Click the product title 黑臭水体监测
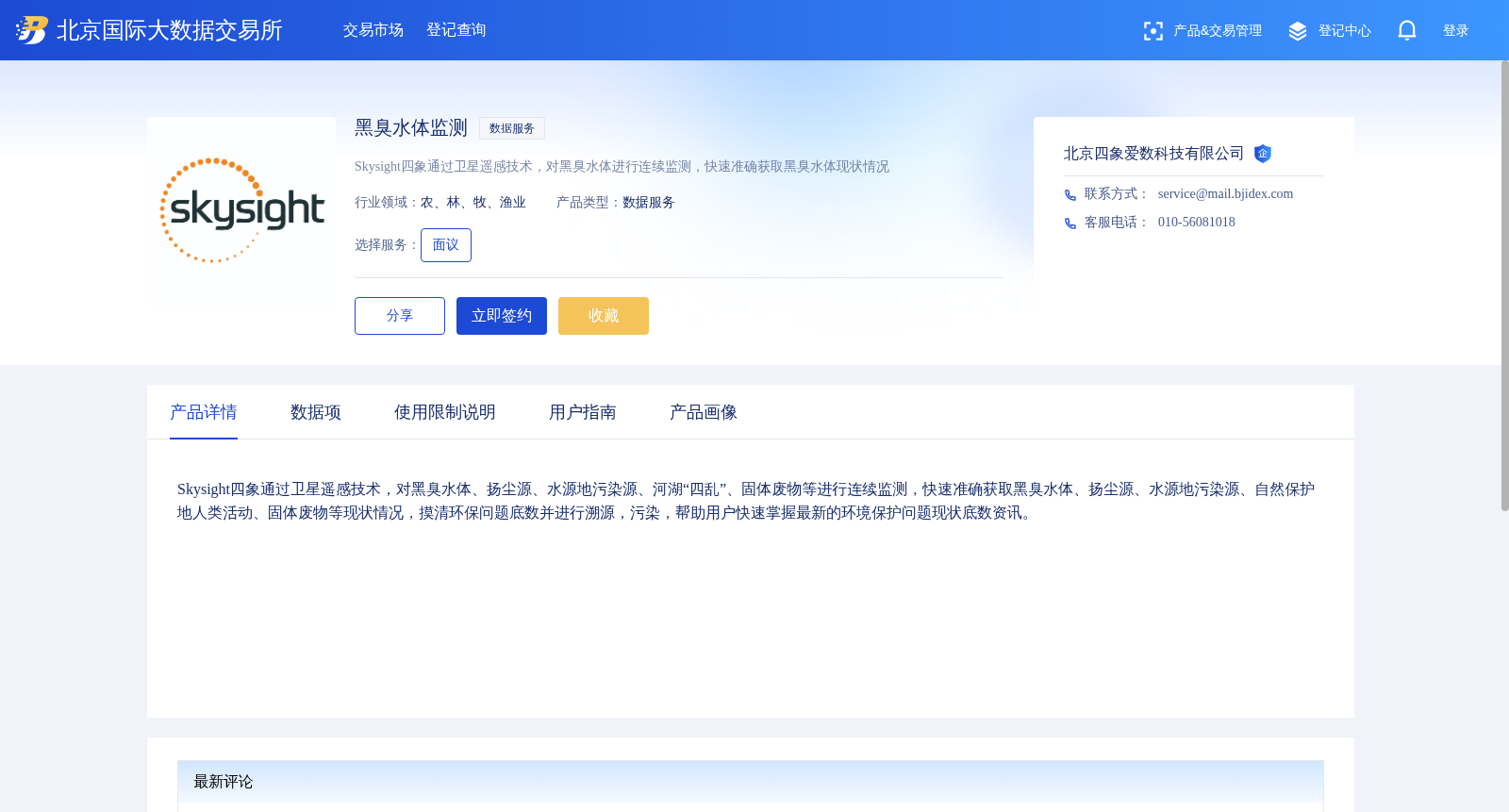Screen dimensions: 1509x812 (x=411, y=128)
